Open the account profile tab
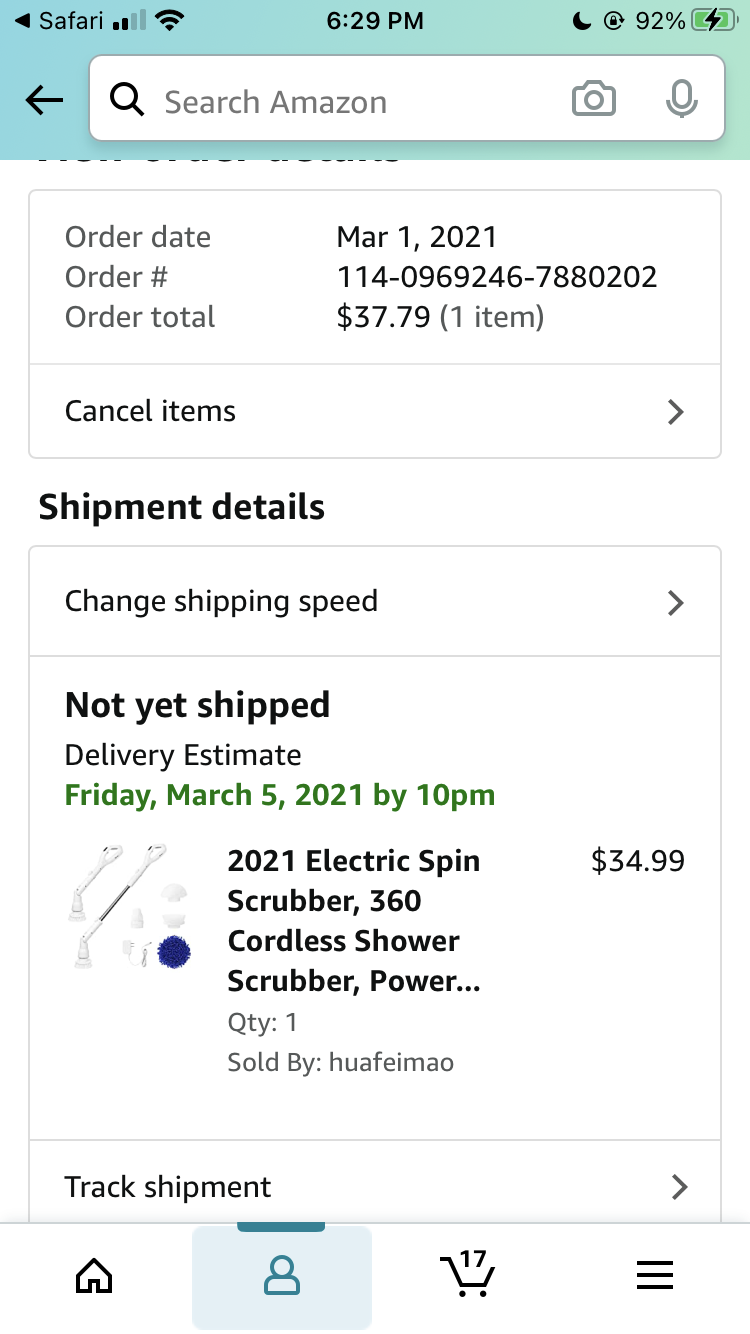Screen dimensions: 750x1334 tap(282, 1276)
